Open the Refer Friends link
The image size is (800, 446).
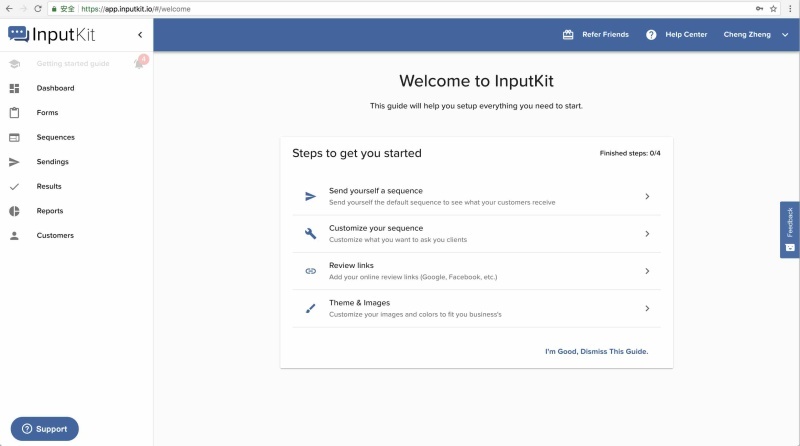click(606, 35)
